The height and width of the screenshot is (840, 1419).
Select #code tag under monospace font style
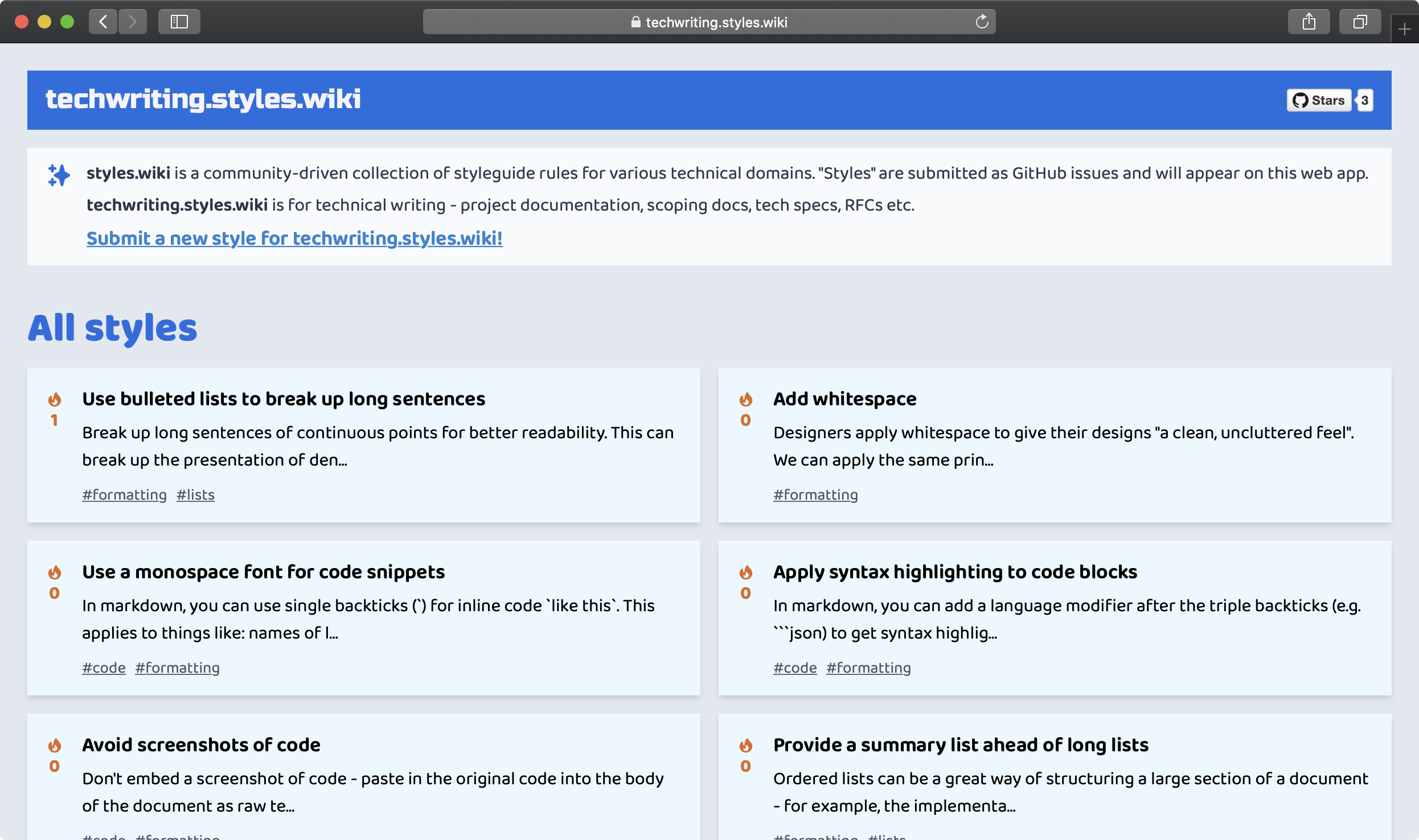coord(104,668)
